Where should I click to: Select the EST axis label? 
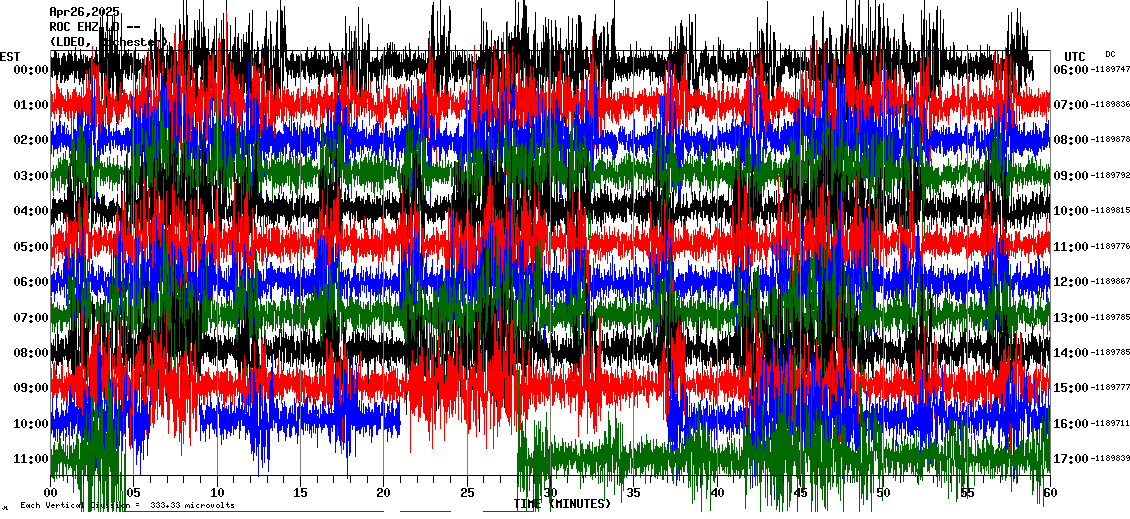(x=10, y=56)
